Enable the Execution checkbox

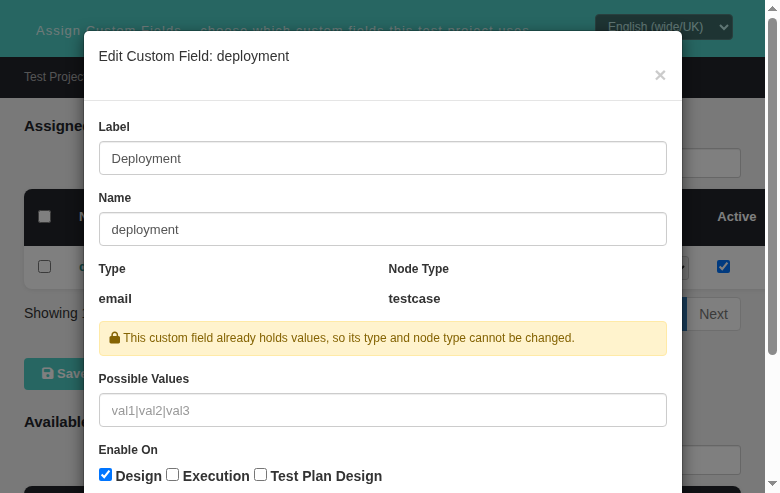click(173, 475)
